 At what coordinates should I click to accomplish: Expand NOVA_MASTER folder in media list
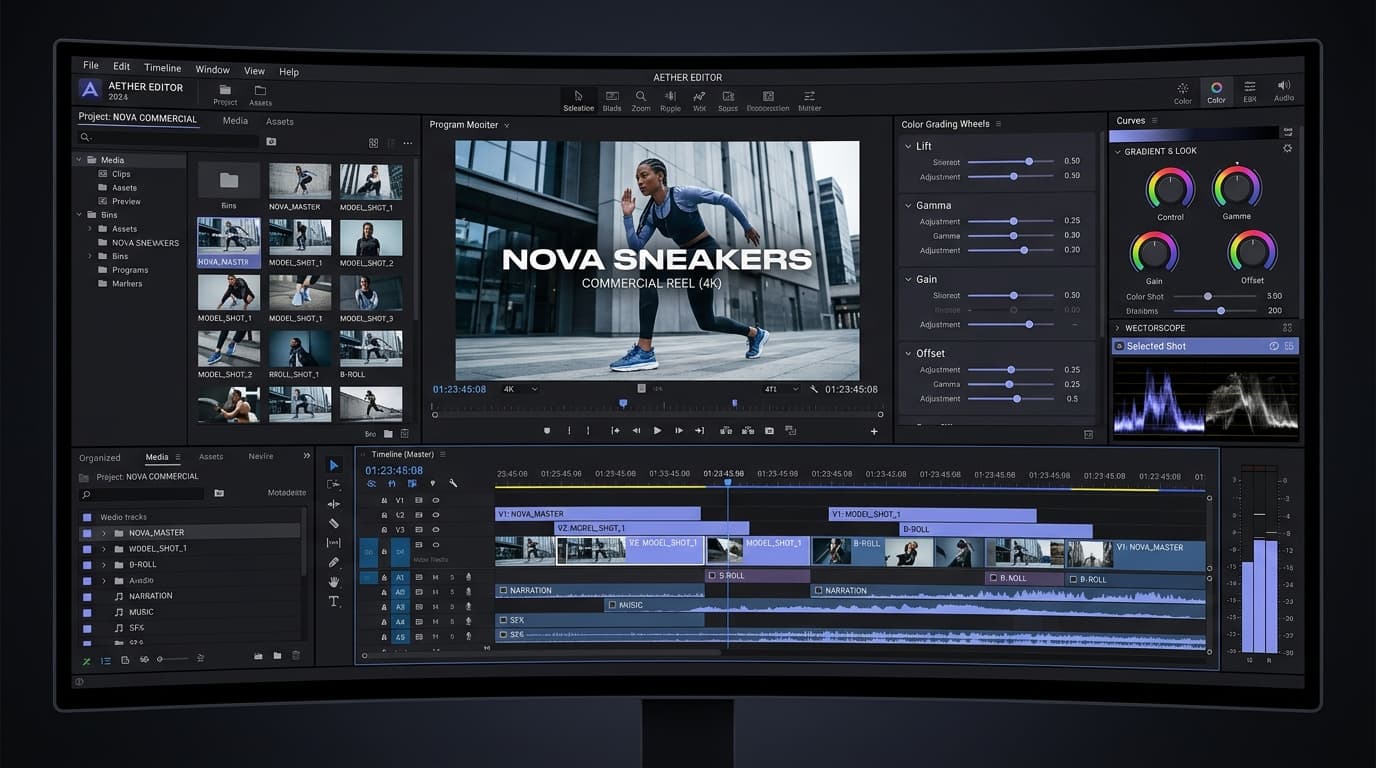[x=103, y=533]
